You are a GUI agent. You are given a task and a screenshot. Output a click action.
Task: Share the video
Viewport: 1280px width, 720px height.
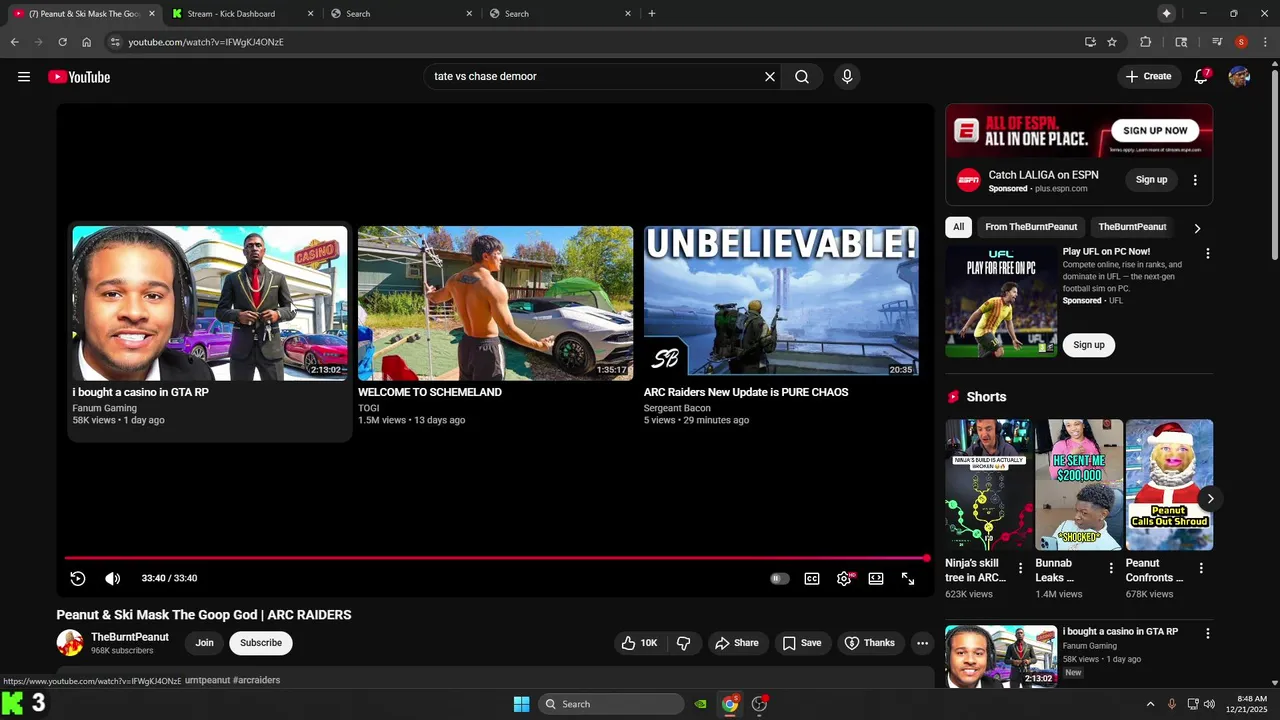tap(737, 643)
